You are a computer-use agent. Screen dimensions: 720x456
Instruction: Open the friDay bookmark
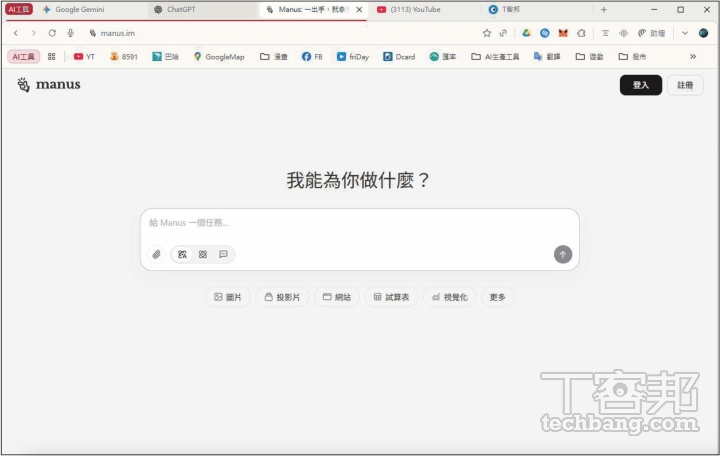353,56
